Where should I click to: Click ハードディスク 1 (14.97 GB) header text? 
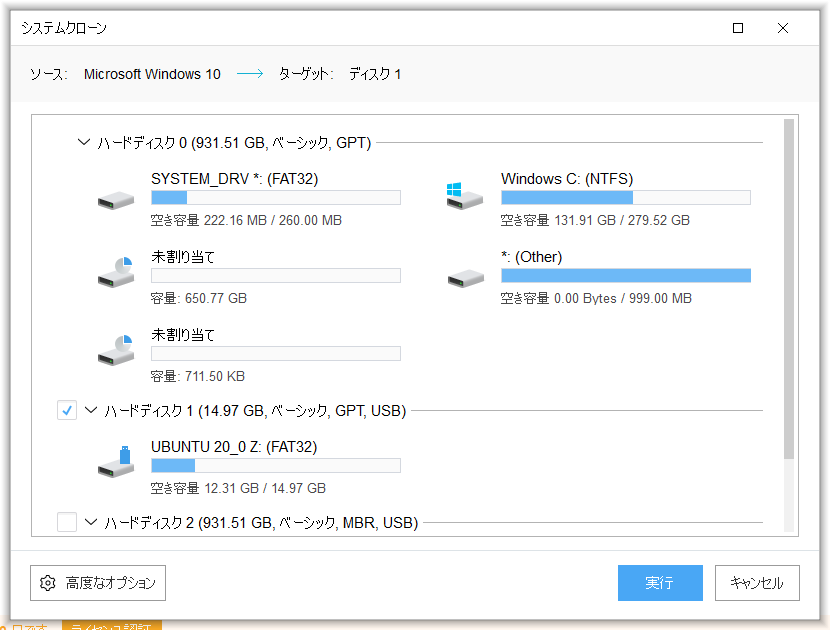tap(255, 411)
